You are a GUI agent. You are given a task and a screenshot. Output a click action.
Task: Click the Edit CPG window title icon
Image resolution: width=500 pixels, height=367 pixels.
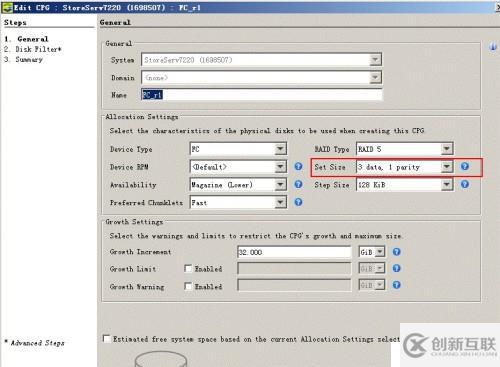pos(7,7)
